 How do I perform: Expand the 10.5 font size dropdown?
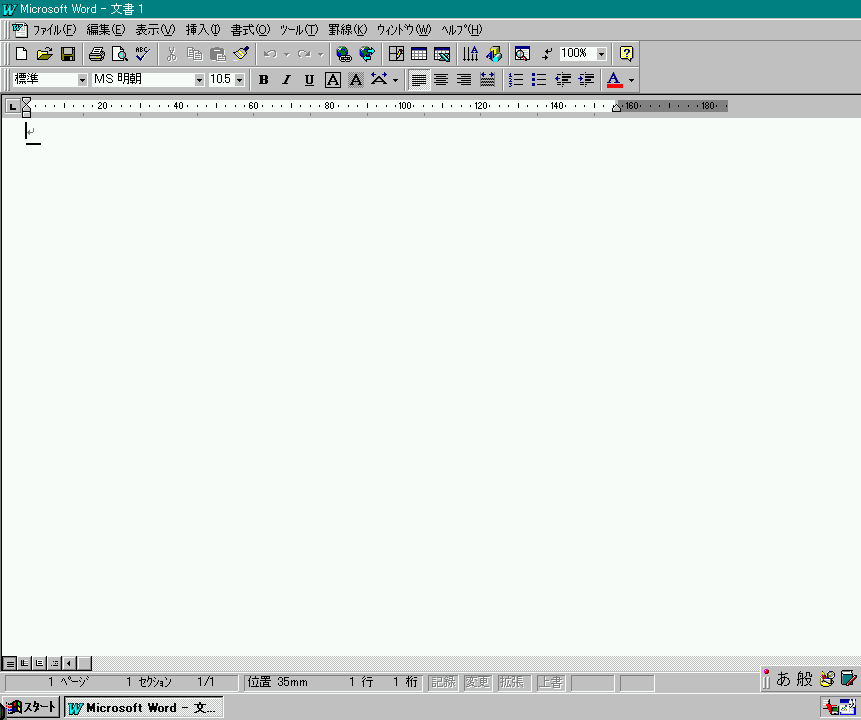[239, 80]
